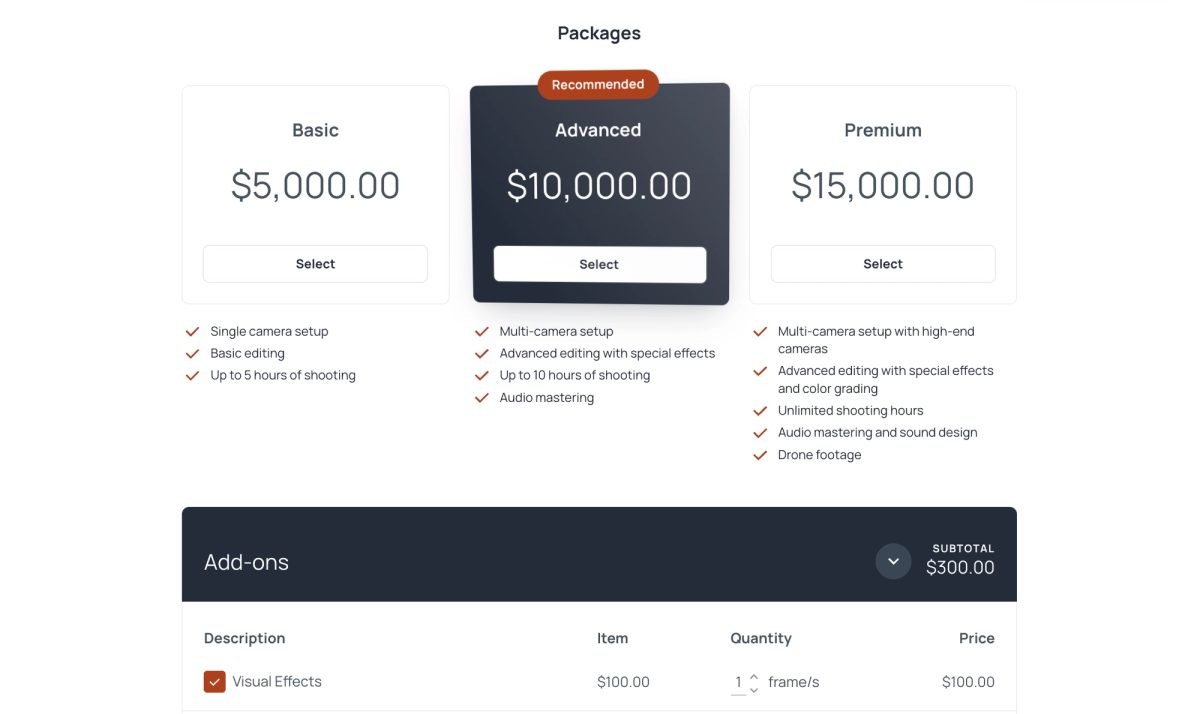Select the Advanced package
This screenshot has height=714, width=1200.
click(x=599, y=264)
